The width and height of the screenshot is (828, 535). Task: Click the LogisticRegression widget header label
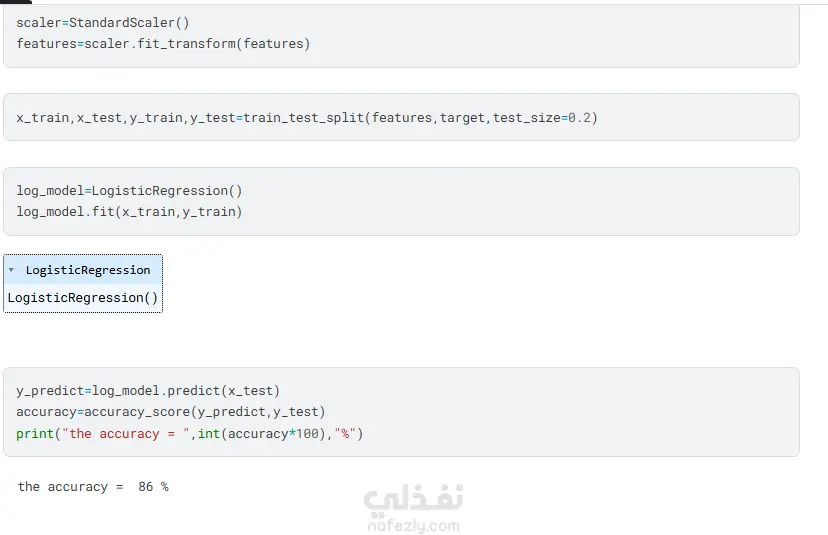88,270
